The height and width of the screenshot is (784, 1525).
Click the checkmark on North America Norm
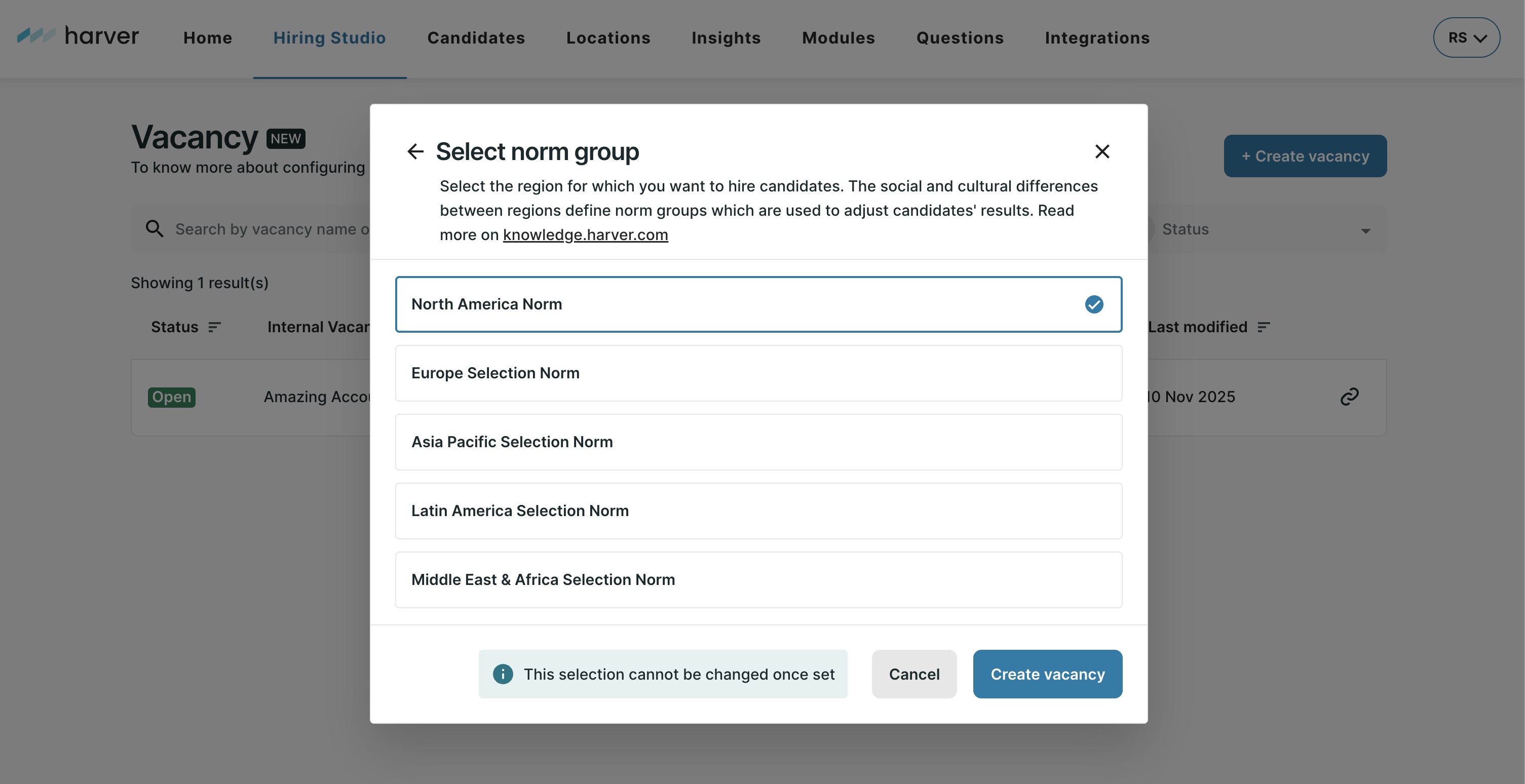point(1093,304)
